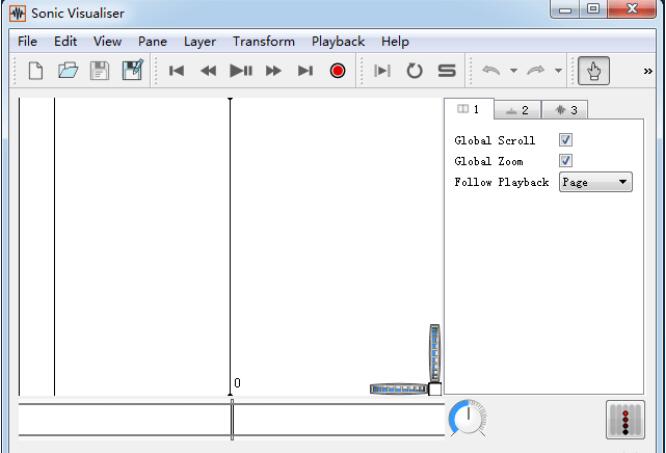Click the centre playhead line in the pane
Screen dimensions: 666x453
pos(230,246)
